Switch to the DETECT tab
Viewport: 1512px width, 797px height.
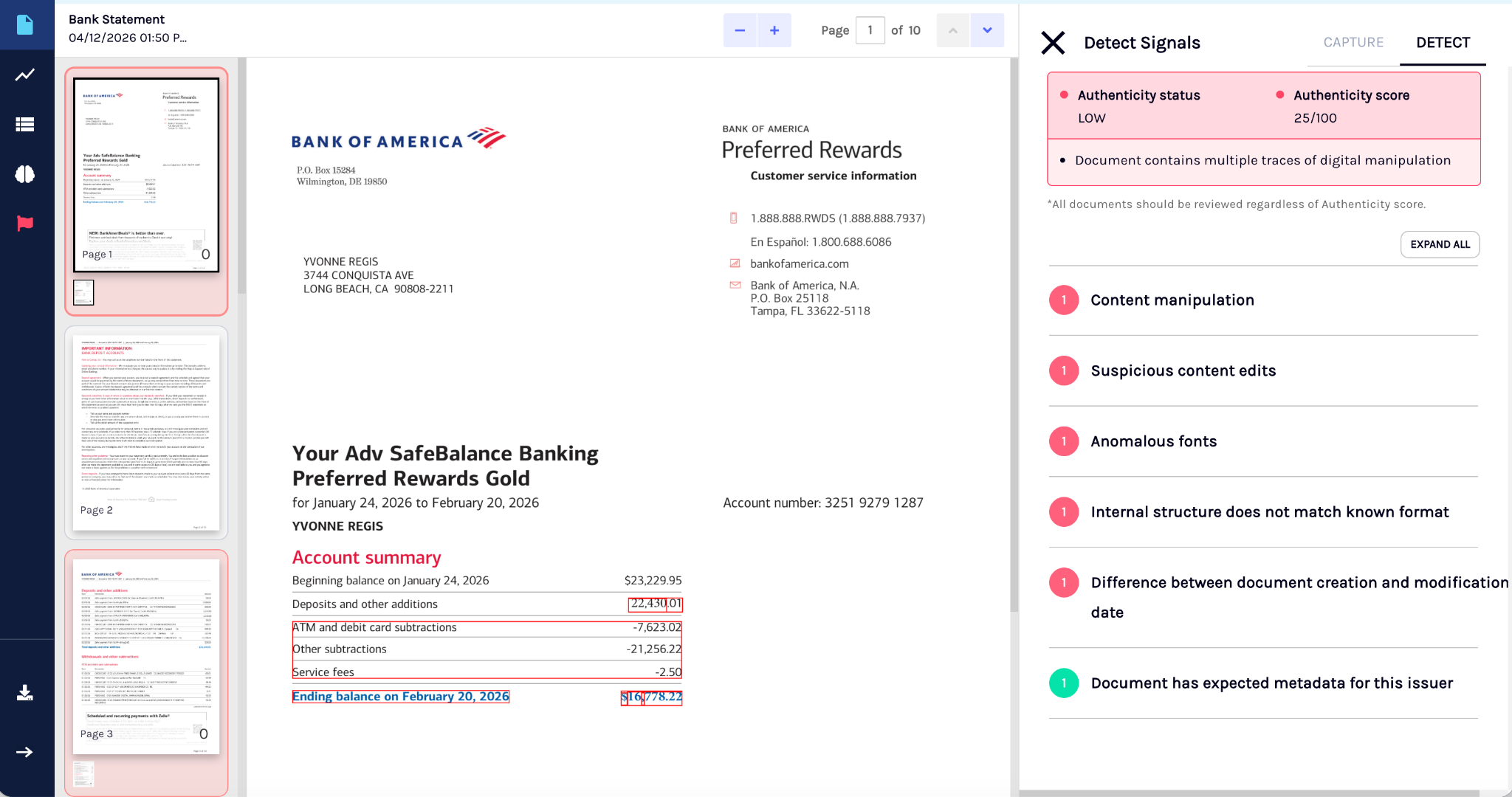(x=1443, y=43)
